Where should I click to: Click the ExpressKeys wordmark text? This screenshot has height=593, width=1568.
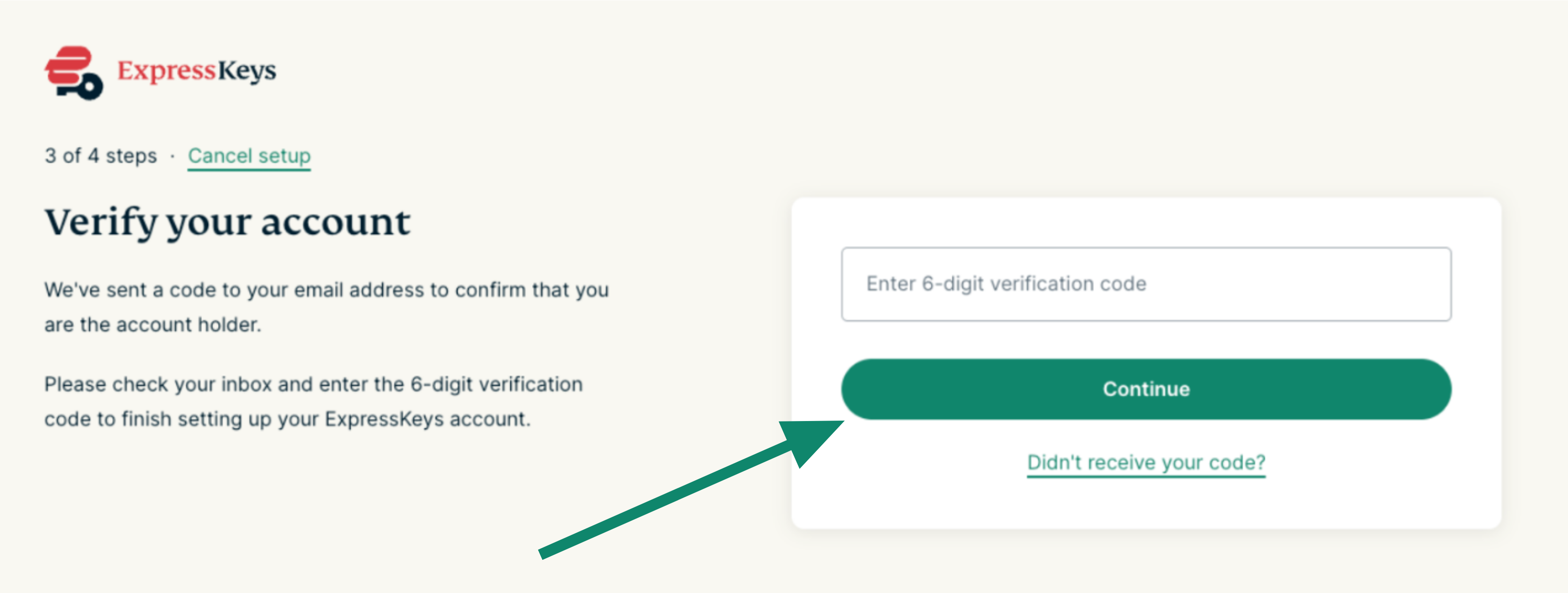tap(196, 70)
